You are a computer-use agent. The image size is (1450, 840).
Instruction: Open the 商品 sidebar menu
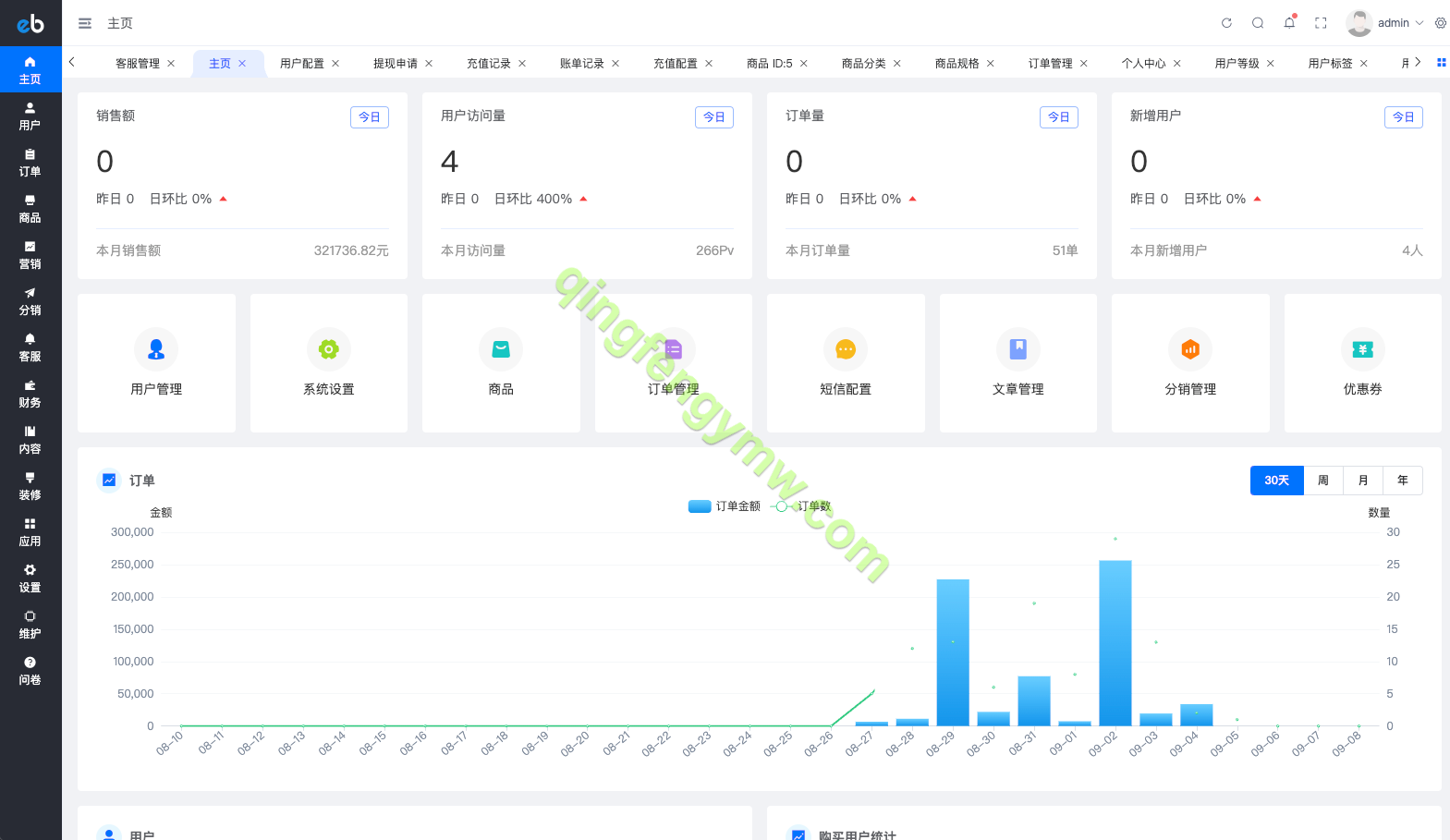[x=30, y=208]
